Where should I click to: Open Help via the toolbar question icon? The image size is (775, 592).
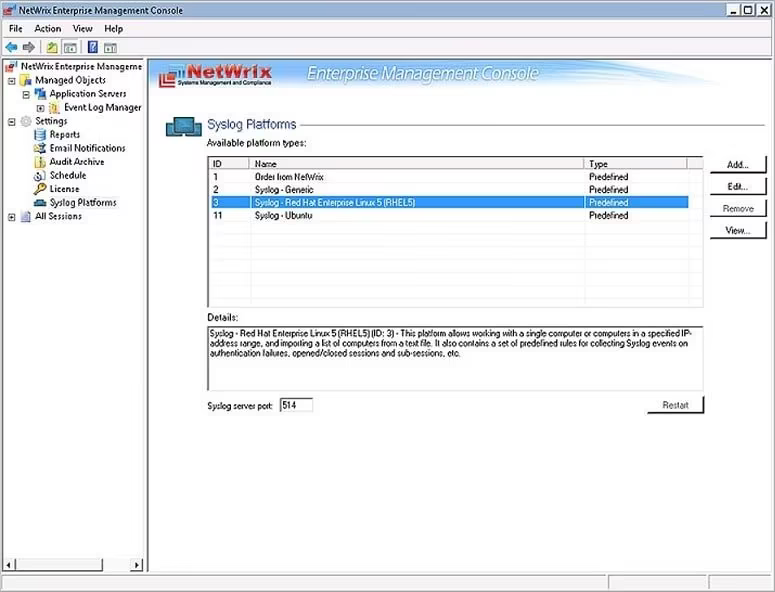[x=92, y=47]
